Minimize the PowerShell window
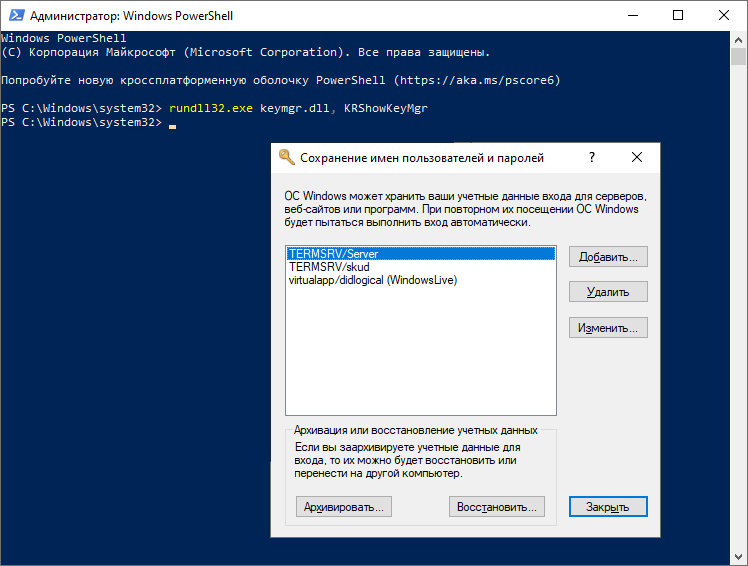 (633, 15)
